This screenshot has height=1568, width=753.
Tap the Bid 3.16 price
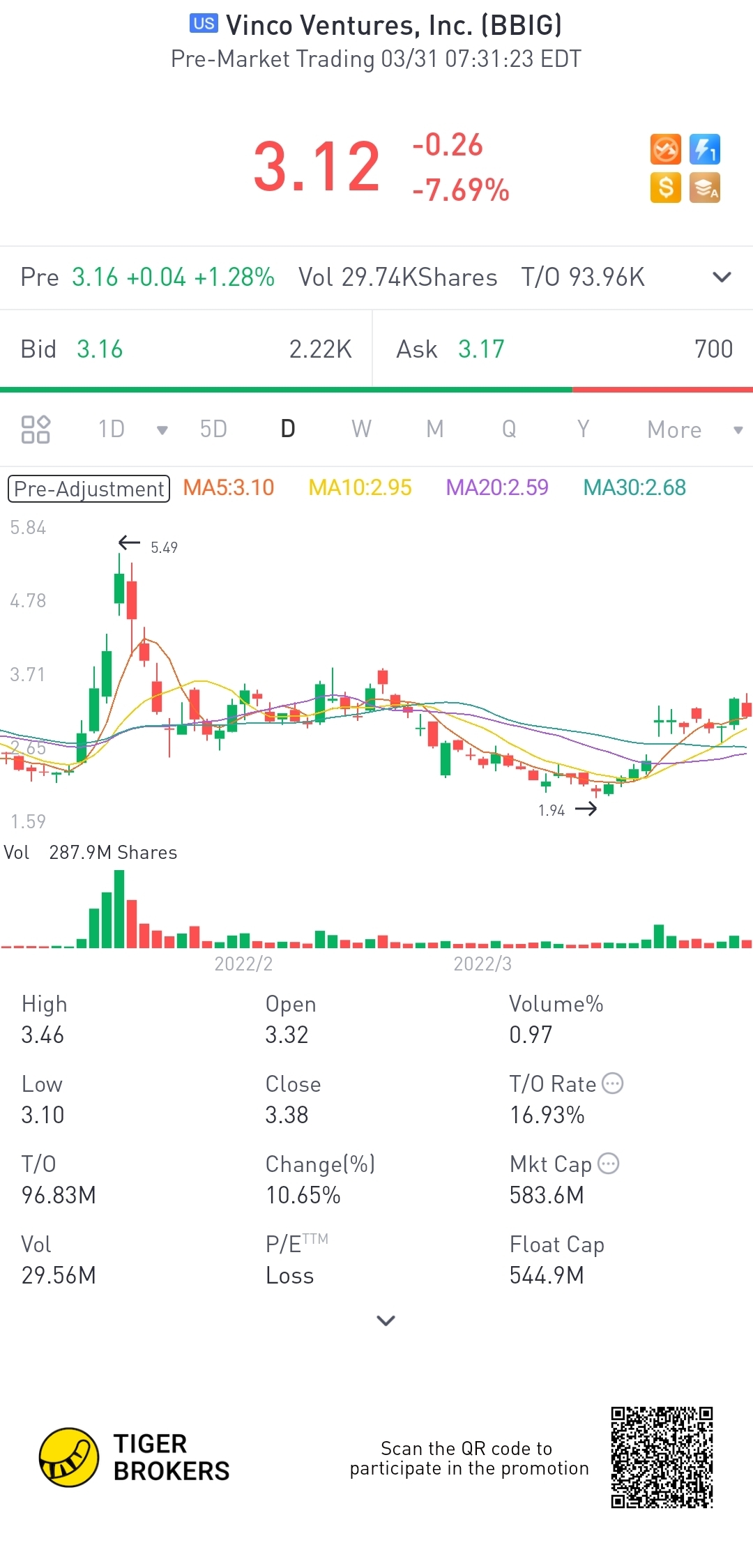pyautogui.click(x=100, y=349)
